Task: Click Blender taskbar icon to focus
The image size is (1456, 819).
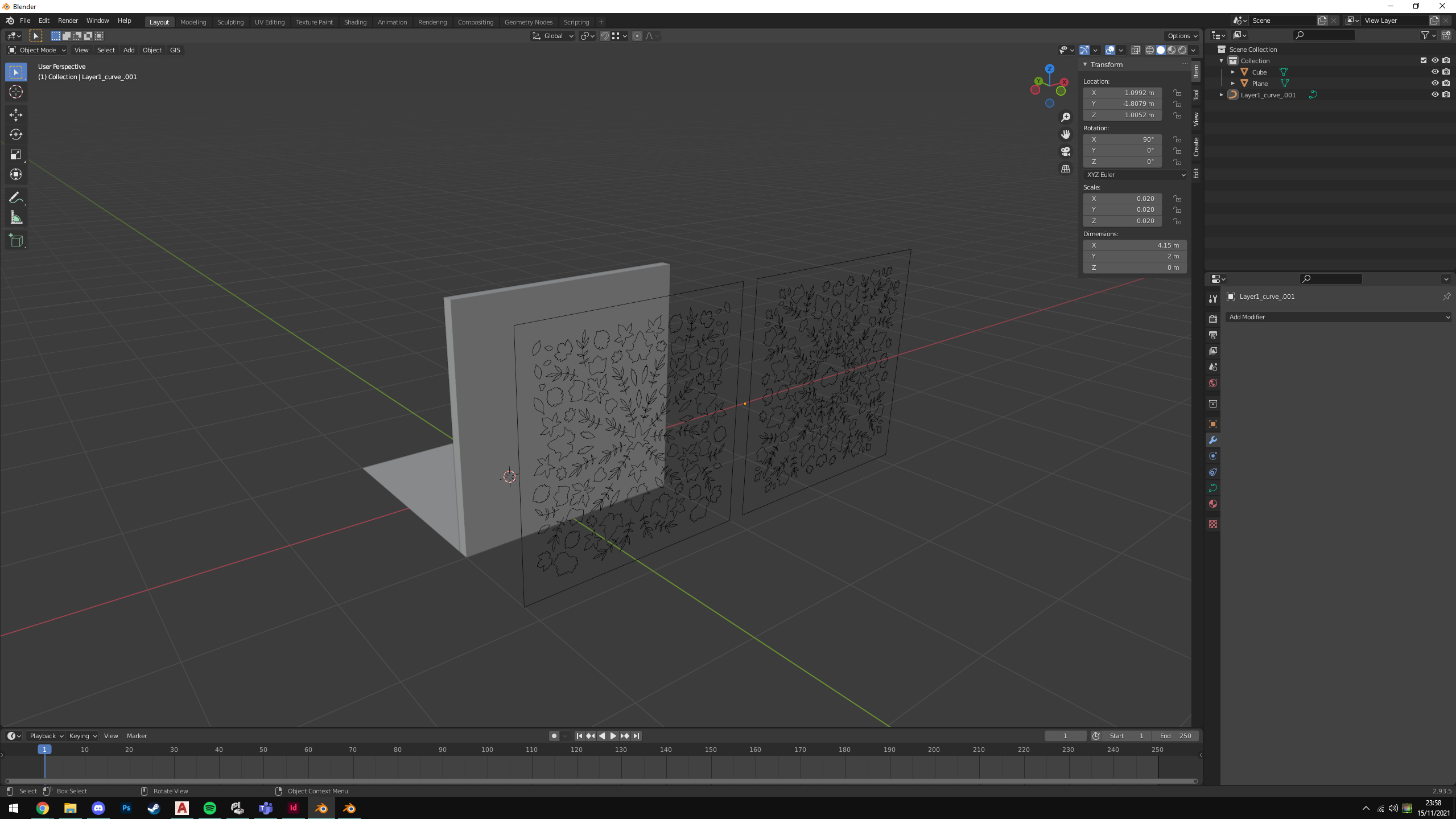Action: pos(321,808)
